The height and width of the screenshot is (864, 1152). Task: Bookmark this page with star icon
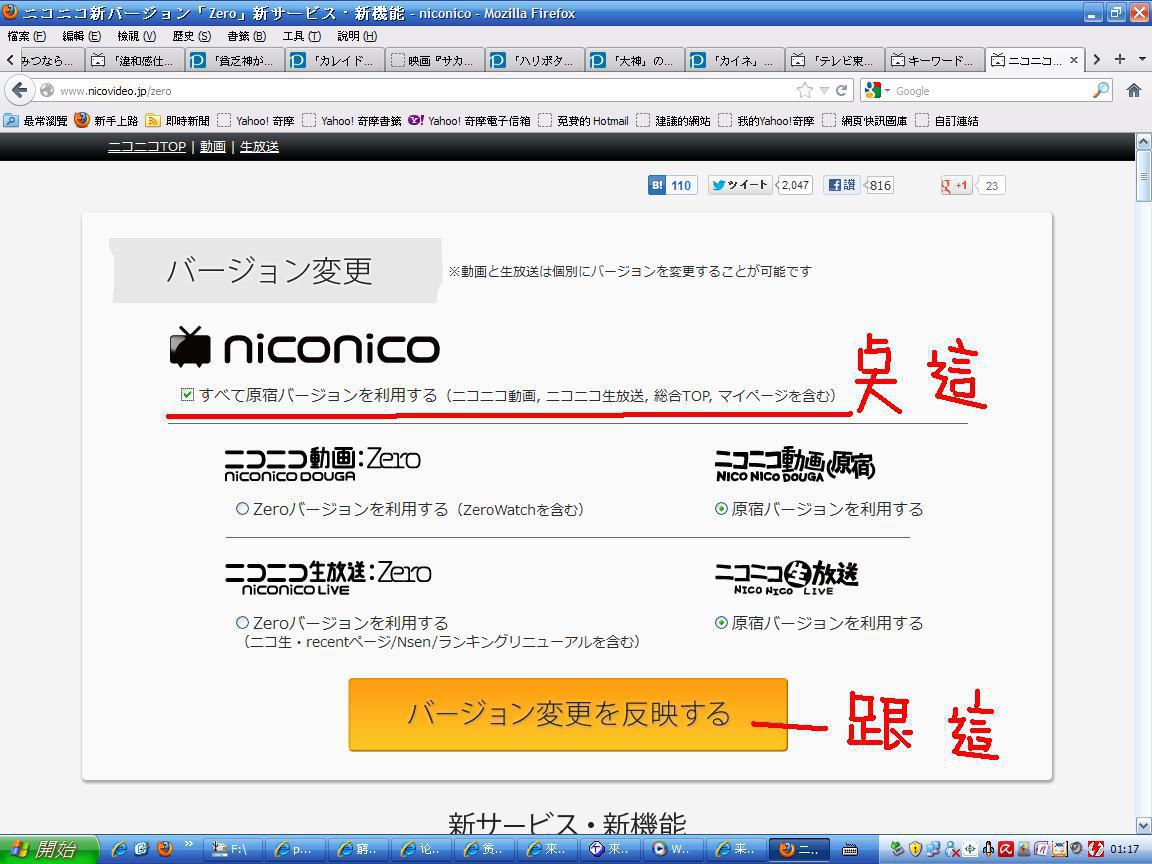pyautogui.click(x=804, y=90)
